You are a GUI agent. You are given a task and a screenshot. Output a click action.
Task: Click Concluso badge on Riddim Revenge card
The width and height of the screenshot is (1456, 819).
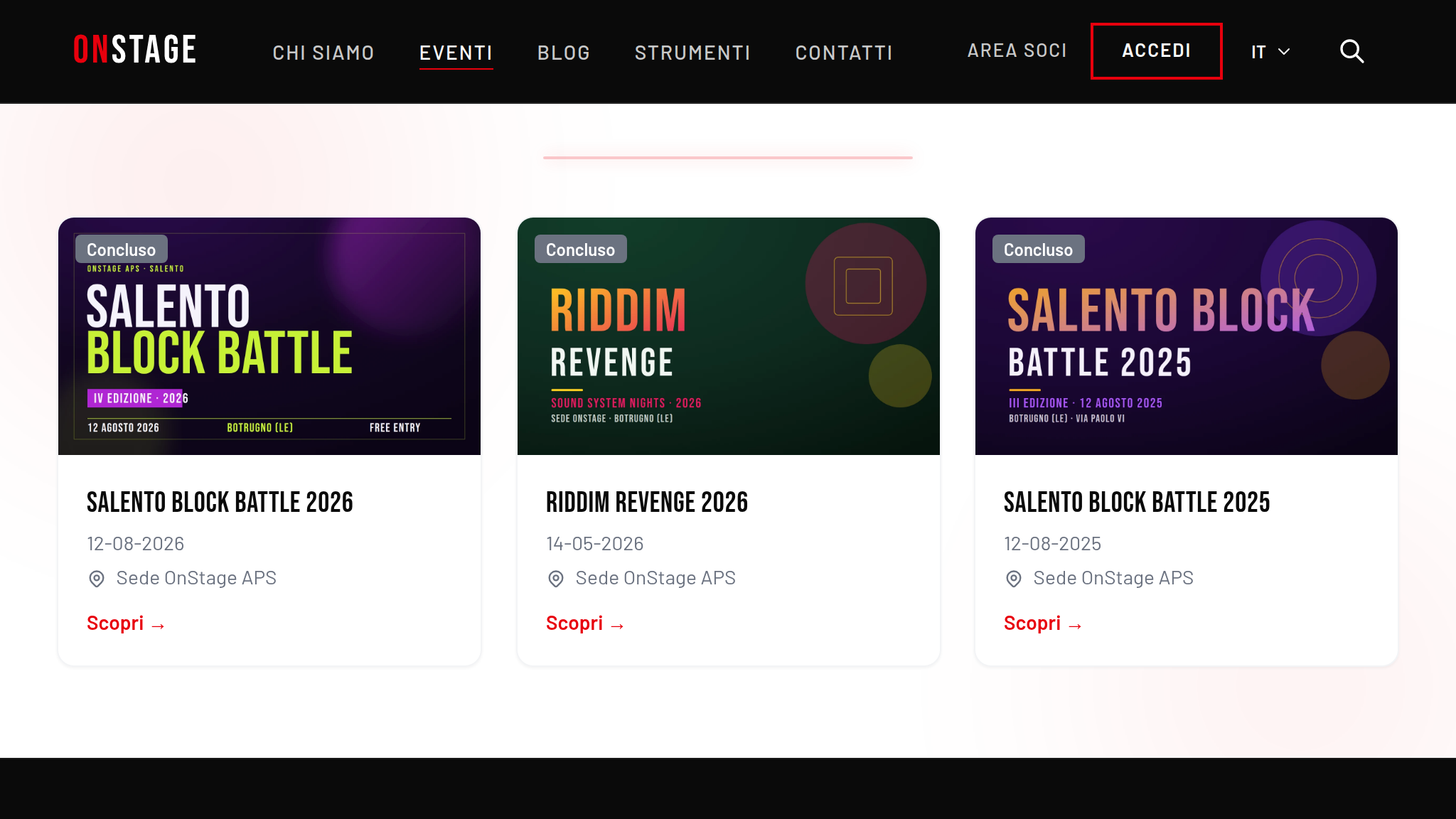pos(581,250)
